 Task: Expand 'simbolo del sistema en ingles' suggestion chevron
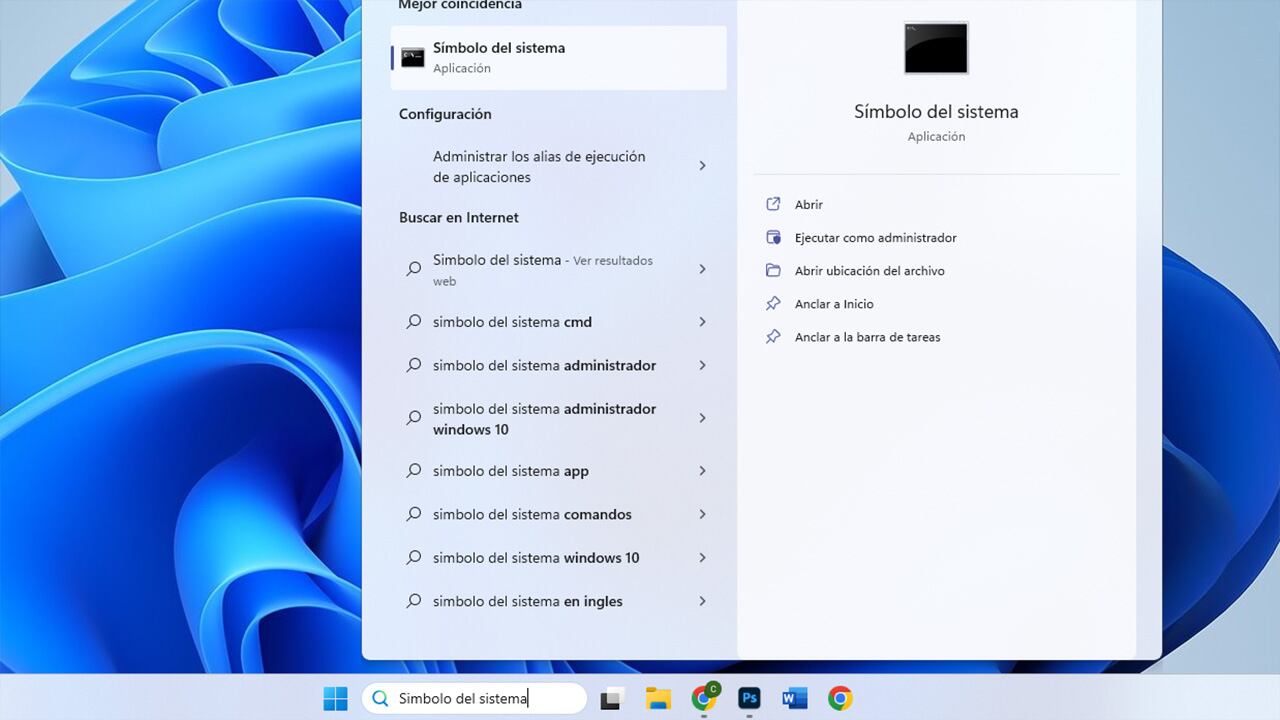(x=702, y=601)
